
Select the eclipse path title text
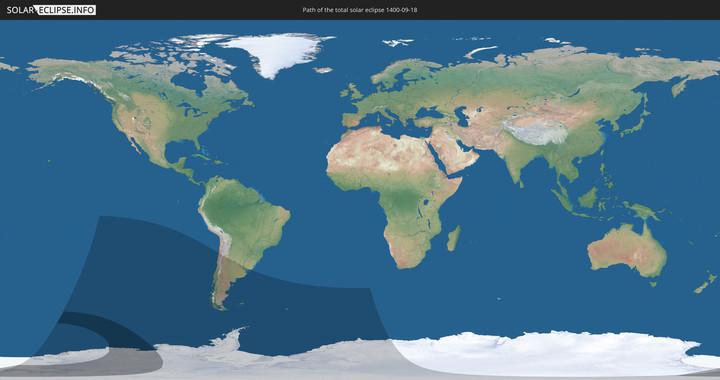[360, 10]
